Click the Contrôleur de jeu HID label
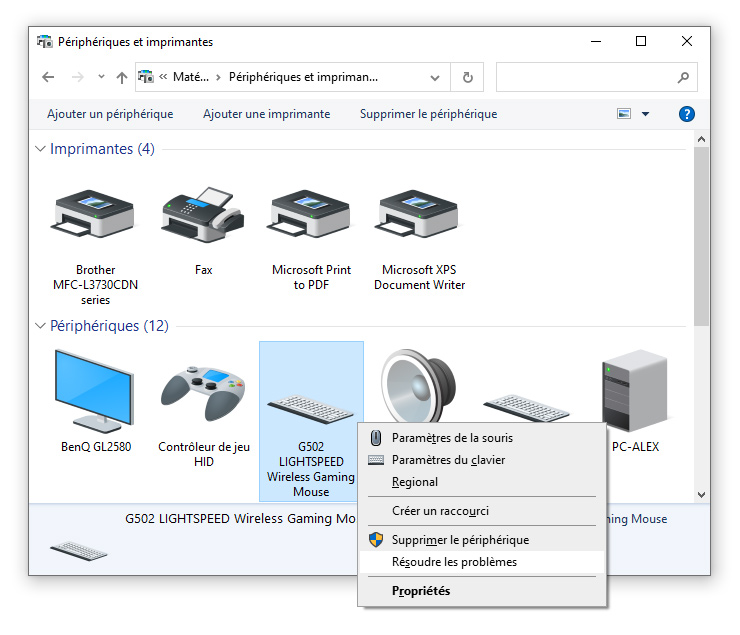This screenshot has height=635, width=740. pyautogui.click(x=203, y=454)
